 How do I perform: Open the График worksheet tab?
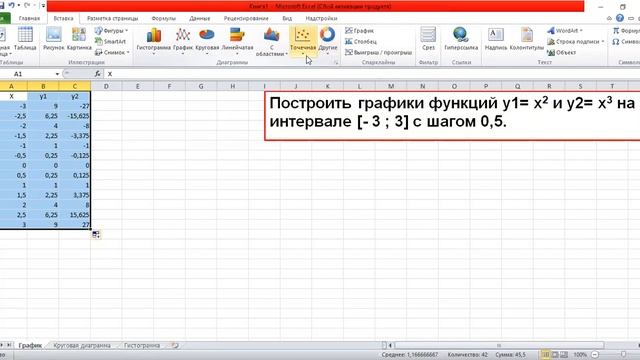click(30, 345)
